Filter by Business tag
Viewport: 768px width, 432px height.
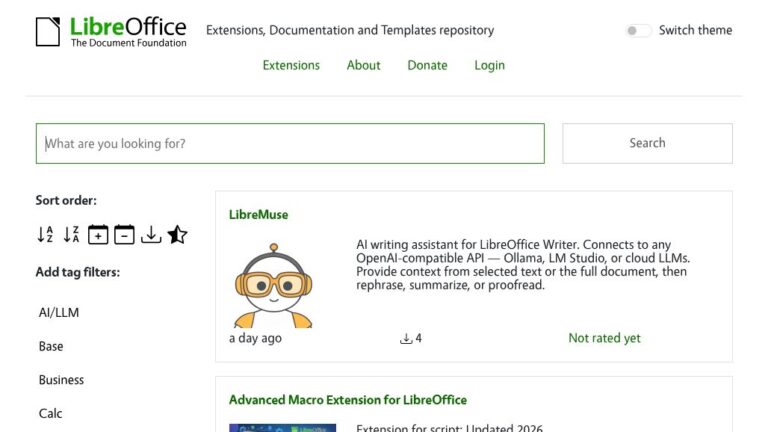pos(61,380)
